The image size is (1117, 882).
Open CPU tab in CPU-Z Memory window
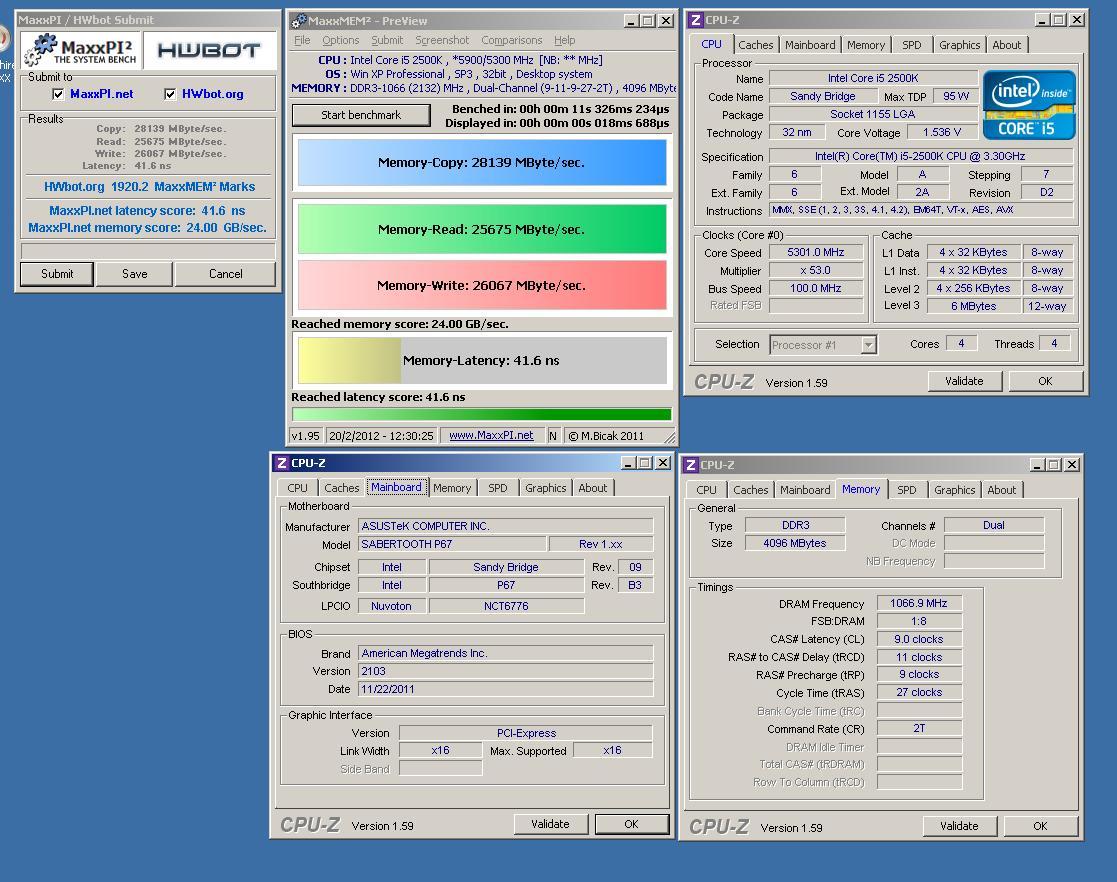[x=707, y=490]
